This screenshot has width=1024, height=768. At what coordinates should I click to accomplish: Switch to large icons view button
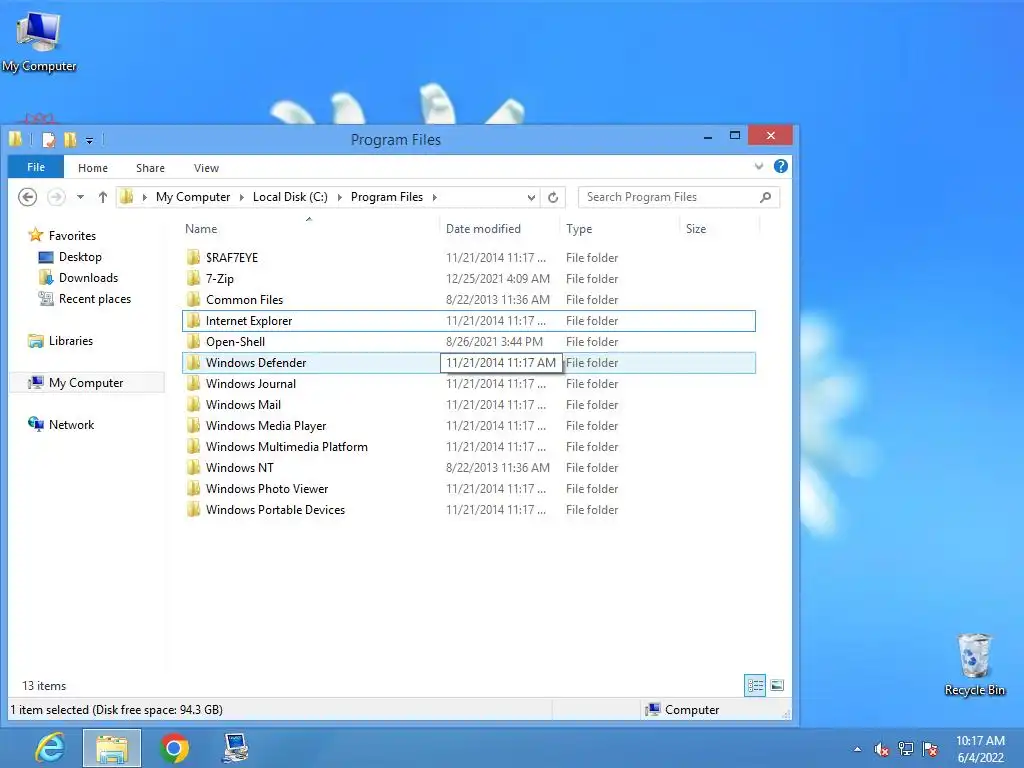[x=776, y=685]
